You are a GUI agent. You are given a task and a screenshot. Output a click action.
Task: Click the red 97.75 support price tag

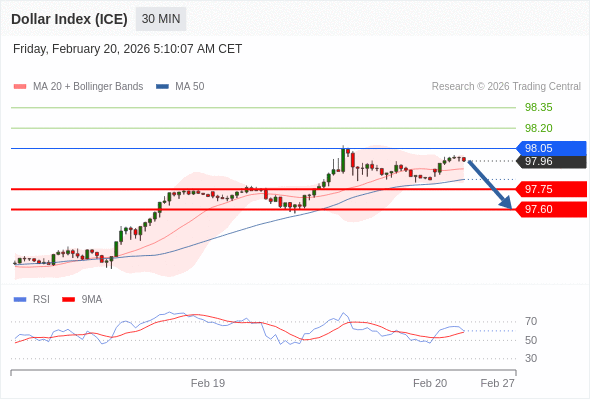point(551,189)
